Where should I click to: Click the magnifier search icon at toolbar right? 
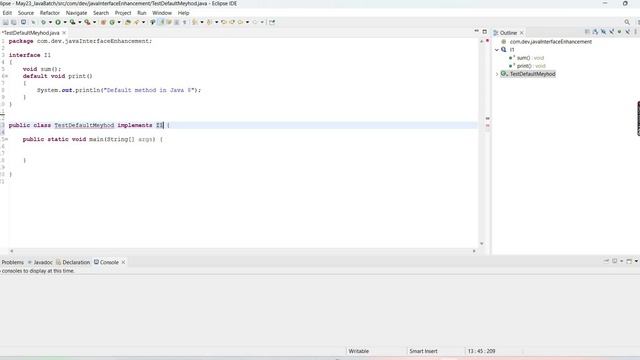click(627, 22)
